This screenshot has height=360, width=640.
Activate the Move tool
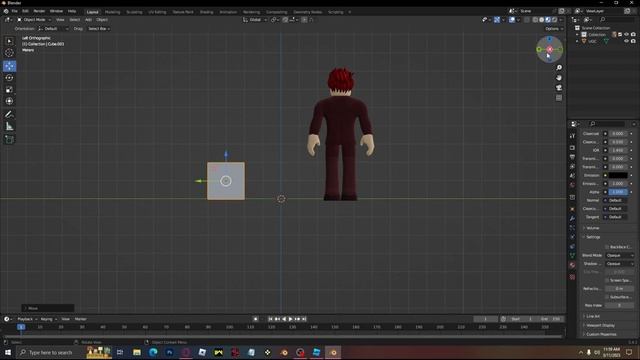[9, 66]
